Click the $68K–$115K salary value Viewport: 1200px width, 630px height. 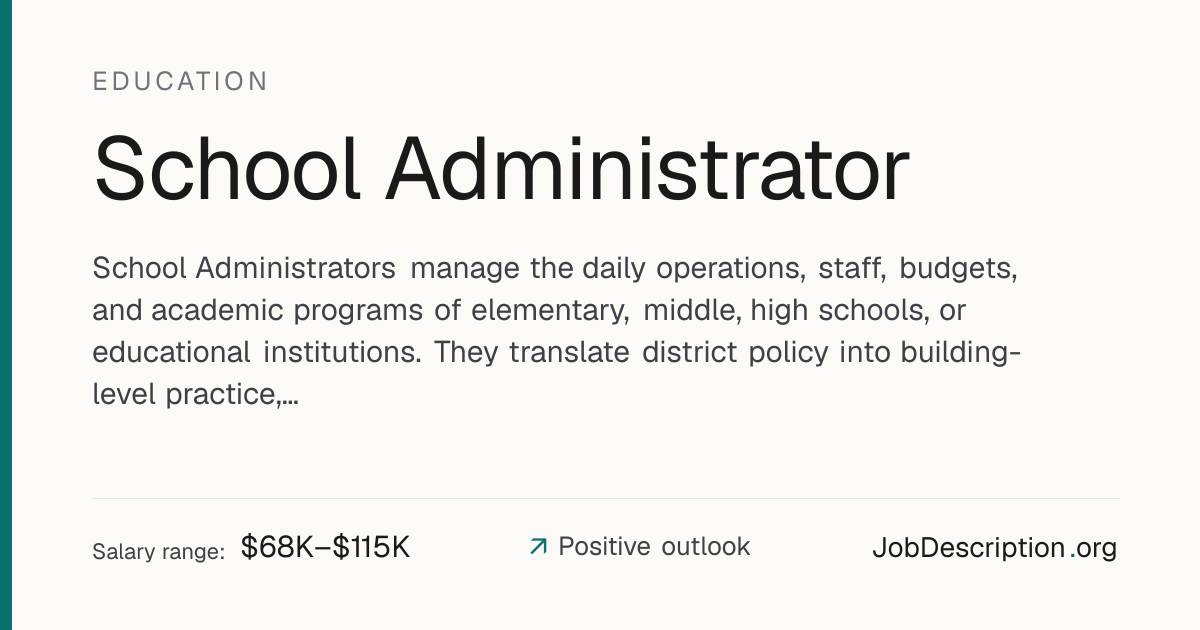[x=326, y=547]
